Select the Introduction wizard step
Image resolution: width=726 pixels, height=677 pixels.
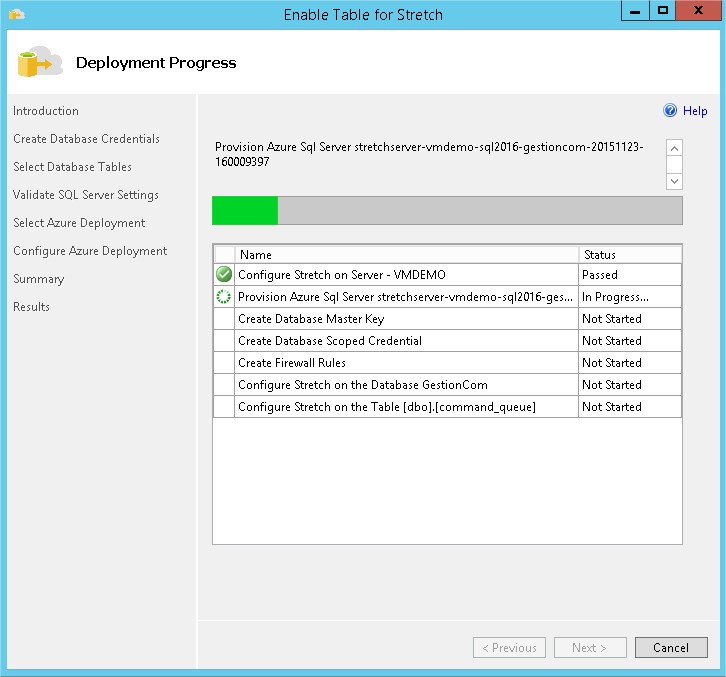(46, 111)
